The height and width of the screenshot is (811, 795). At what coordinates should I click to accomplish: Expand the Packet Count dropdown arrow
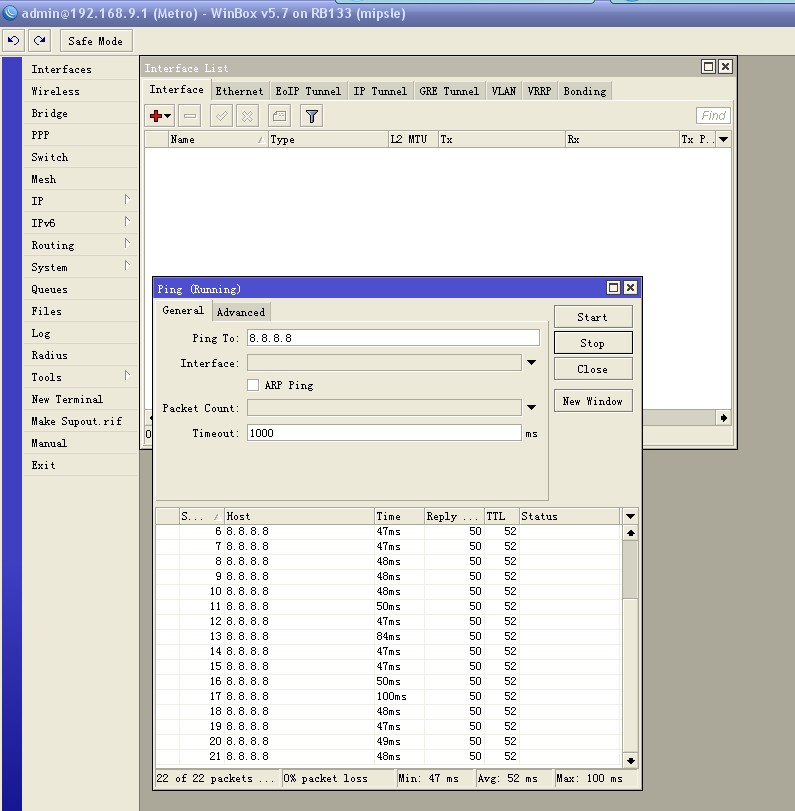click(x=531, y=408)
